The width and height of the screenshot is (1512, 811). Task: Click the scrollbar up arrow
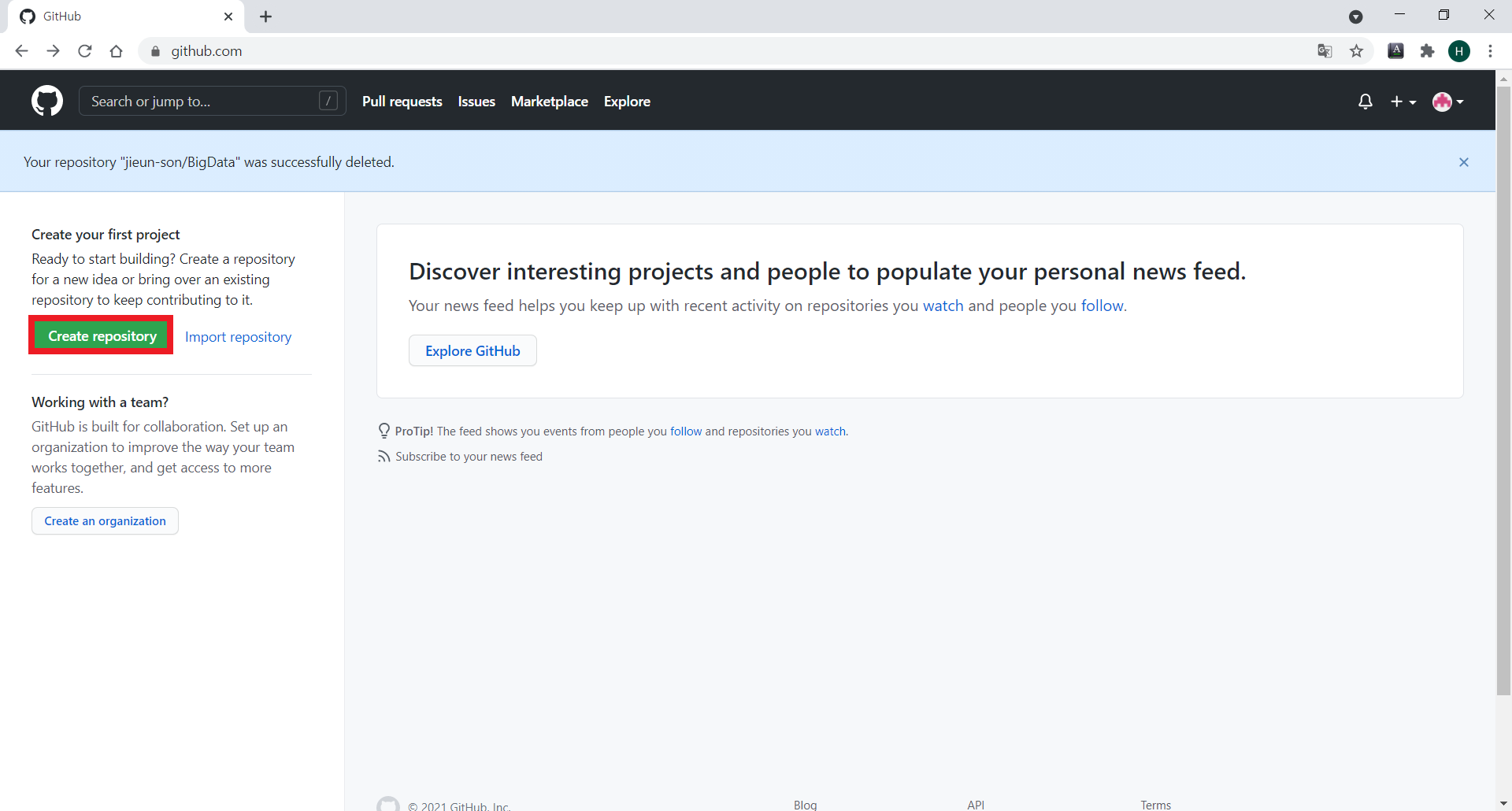coord(1503,79)
